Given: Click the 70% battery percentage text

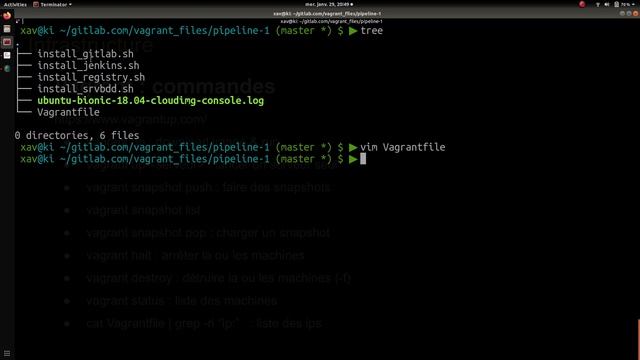Looking at the screenshot, I should point(626,4).
